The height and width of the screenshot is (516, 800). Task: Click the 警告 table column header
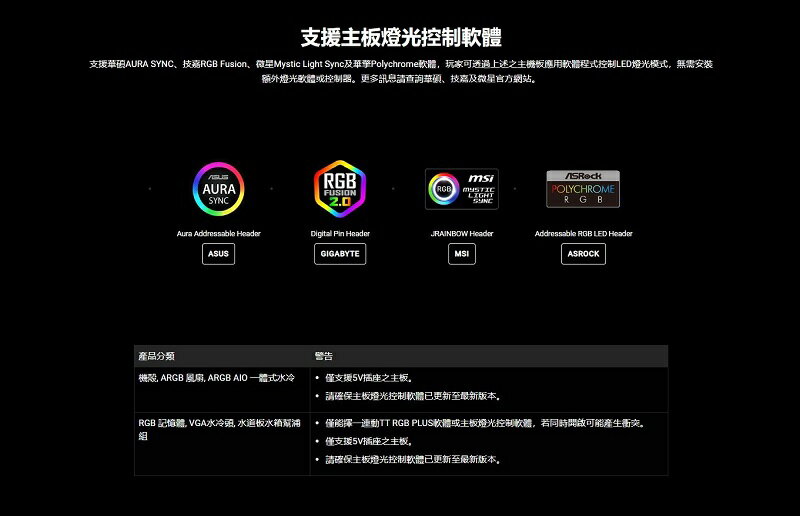[323, 356]
